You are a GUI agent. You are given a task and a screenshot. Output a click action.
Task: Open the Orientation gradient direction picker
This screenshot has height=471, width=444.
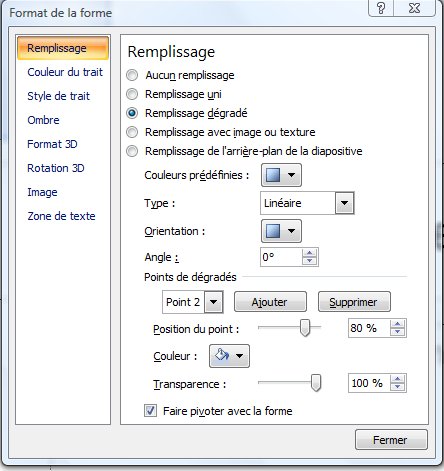pyautogui.click(x=281, y=231)
